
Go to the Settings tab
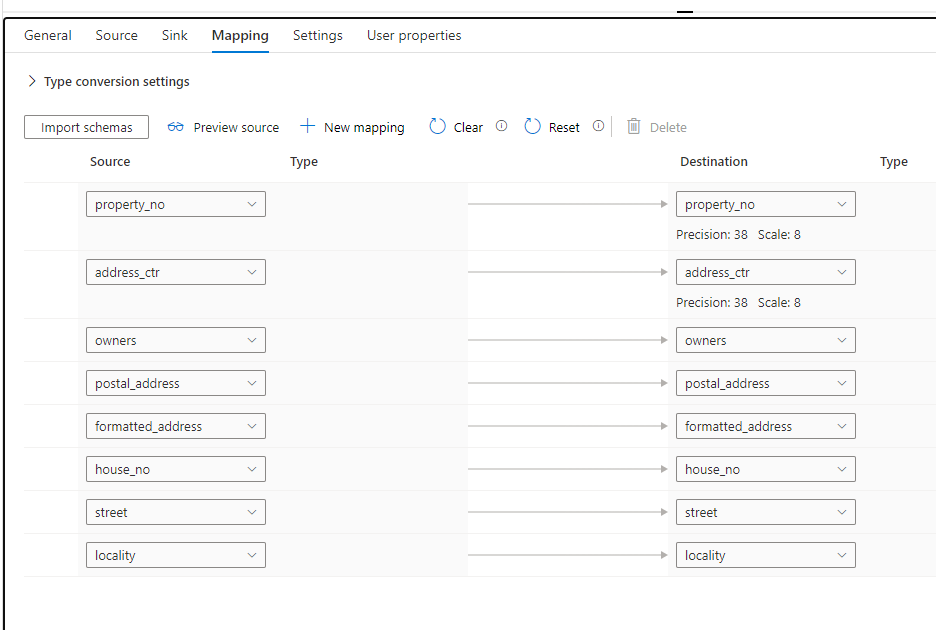point(318,35)
